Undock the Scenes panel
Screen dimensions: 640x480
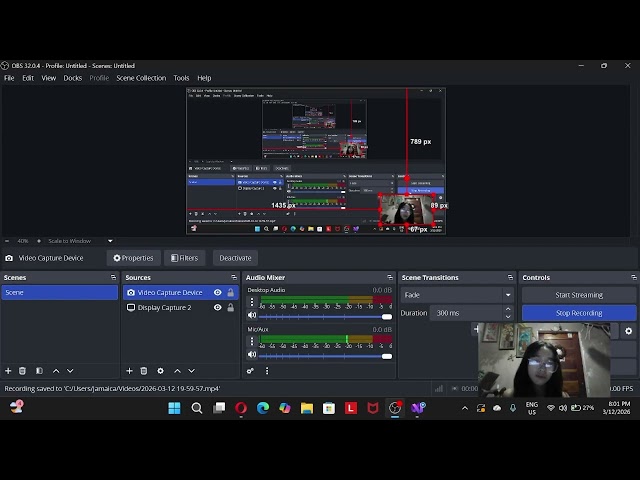click(113, 278)
